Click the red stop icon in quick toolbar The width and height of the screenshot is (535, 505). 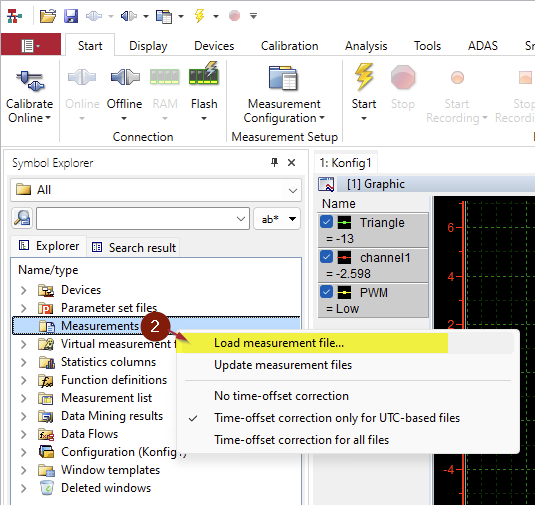coord(234,16)
